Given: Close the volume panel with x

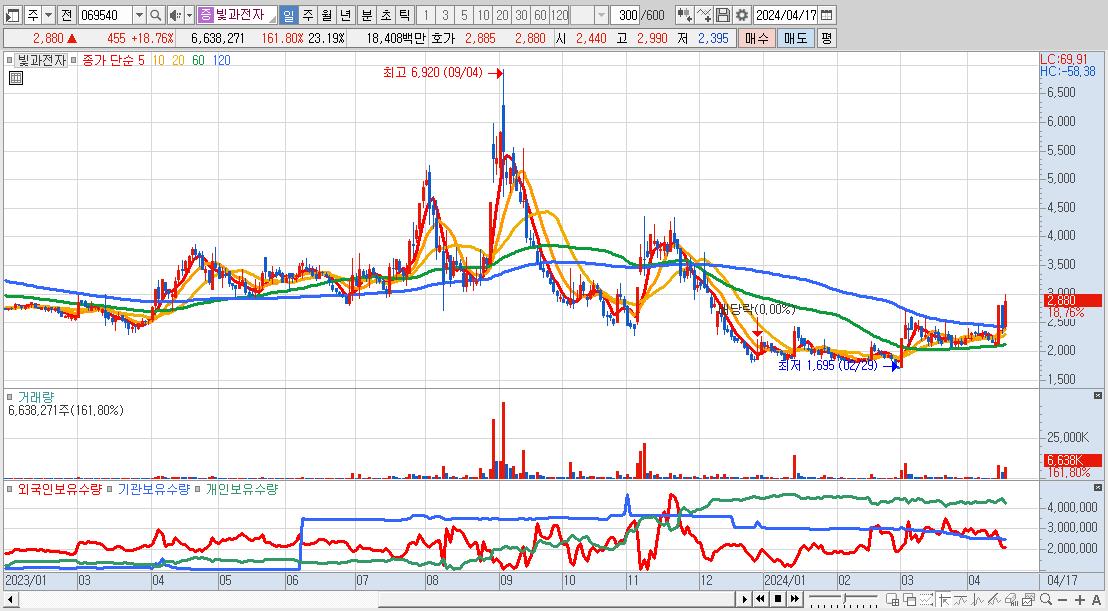Looking at the screenshot, I should 1097,396.
